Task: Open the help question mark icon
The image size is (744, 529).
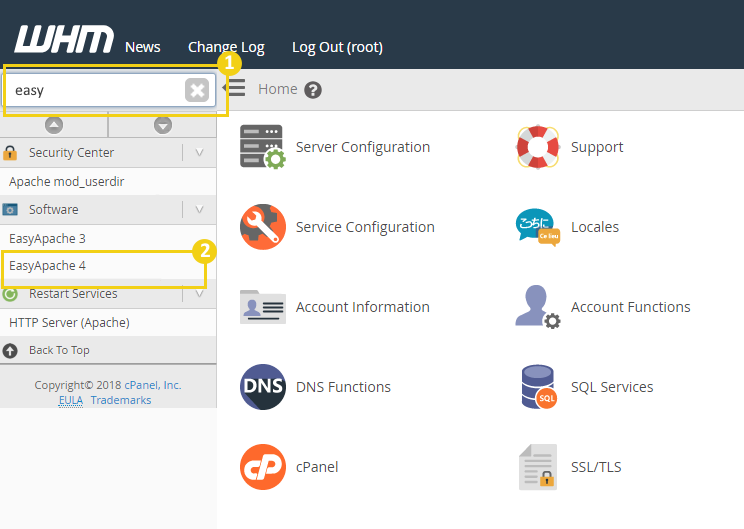Action: [x=313, y=90]
